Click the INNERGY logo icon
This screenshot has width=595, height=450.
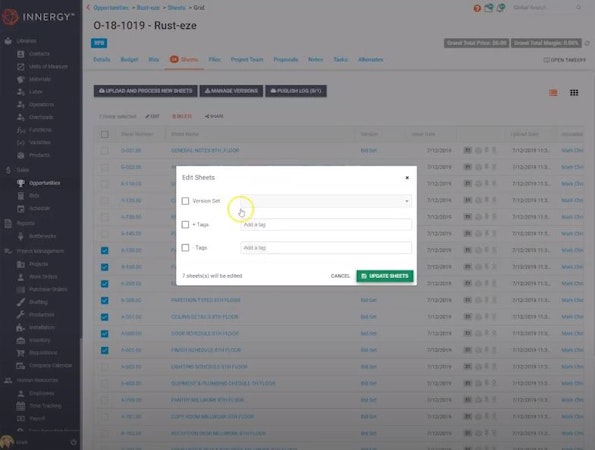(10, 17)
